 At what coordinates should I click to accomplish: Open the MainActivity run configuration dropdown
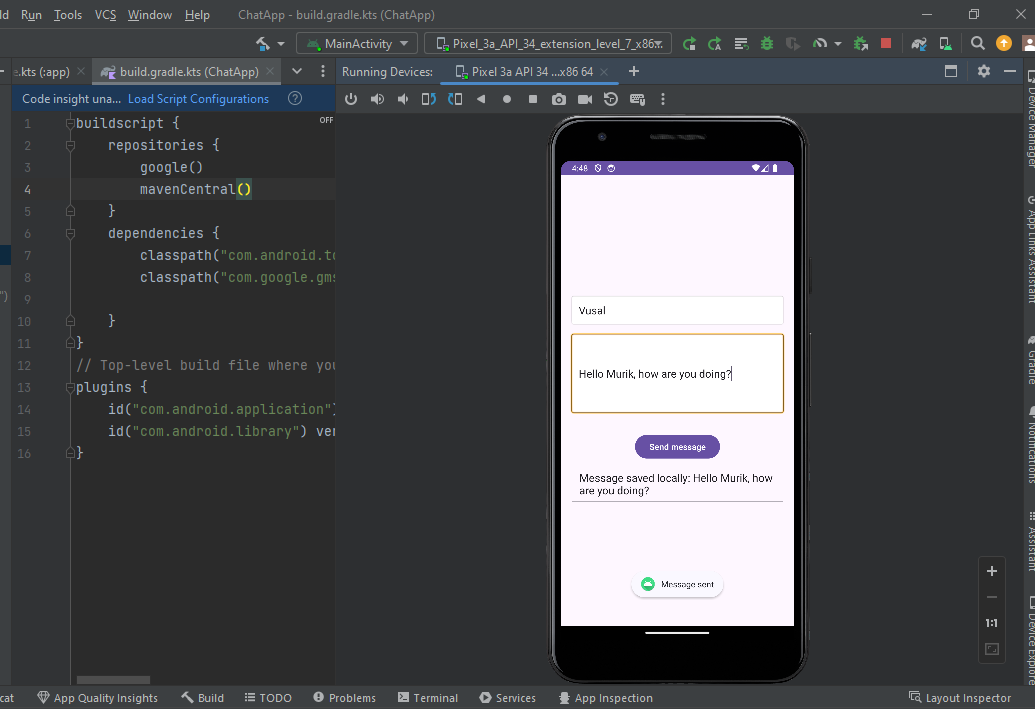357,44
